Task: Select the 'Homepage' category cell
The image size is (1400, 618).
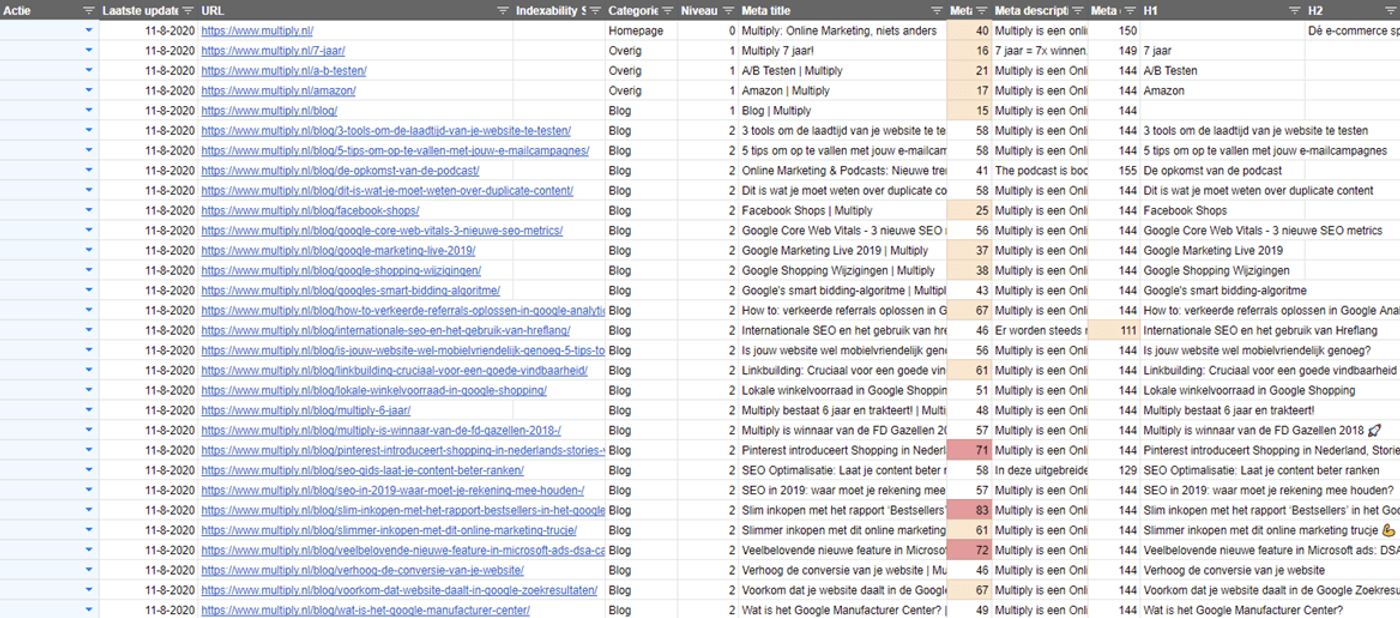Action: pos(641,31)
